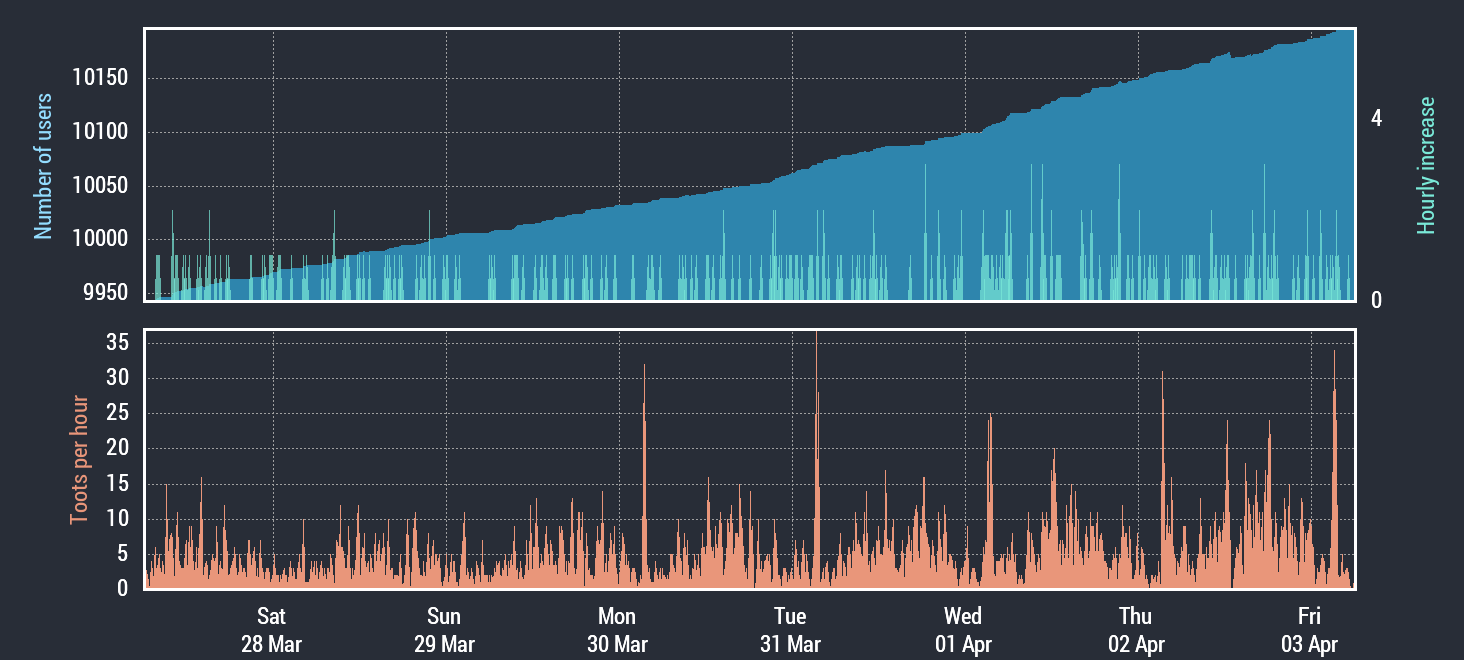Pick the Tue 31 Mar date label
This screenshot has width=1464, height=660.
click(x=790, y=630)
